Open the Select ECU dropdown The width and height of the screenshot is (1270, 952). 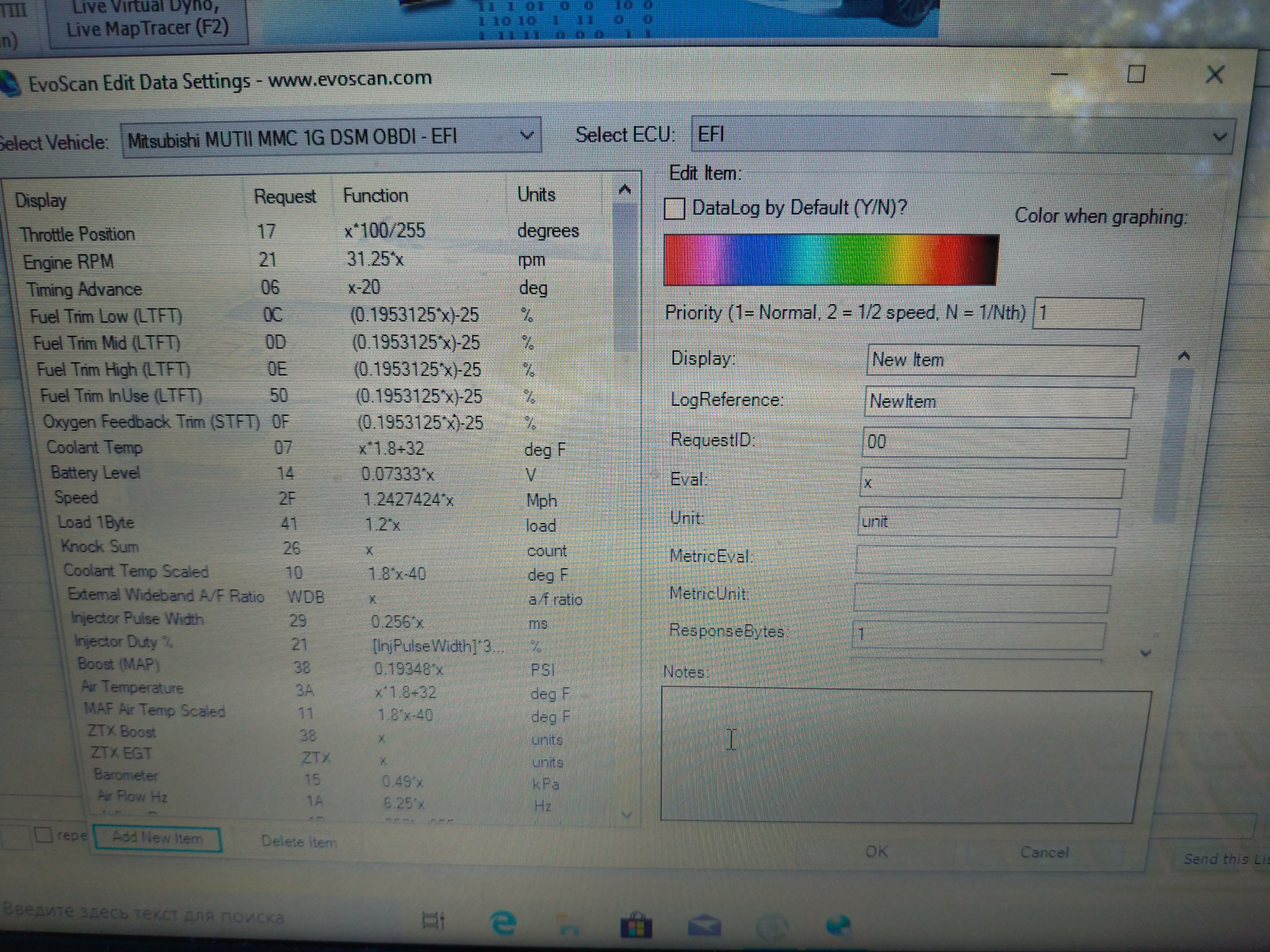coord(963,135)
